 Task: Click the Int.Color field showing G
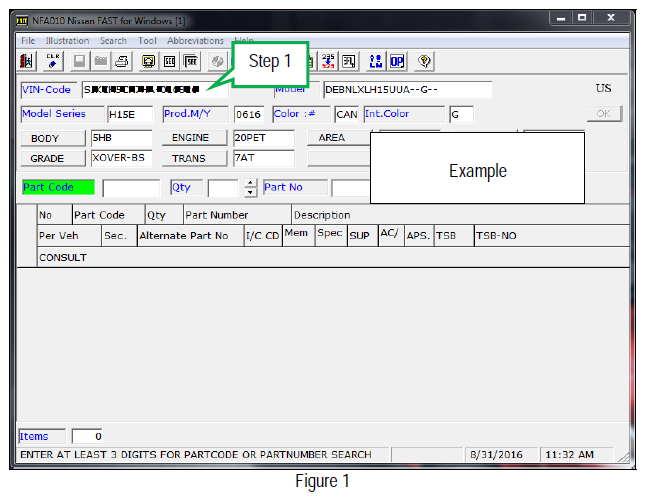point(461,114)
